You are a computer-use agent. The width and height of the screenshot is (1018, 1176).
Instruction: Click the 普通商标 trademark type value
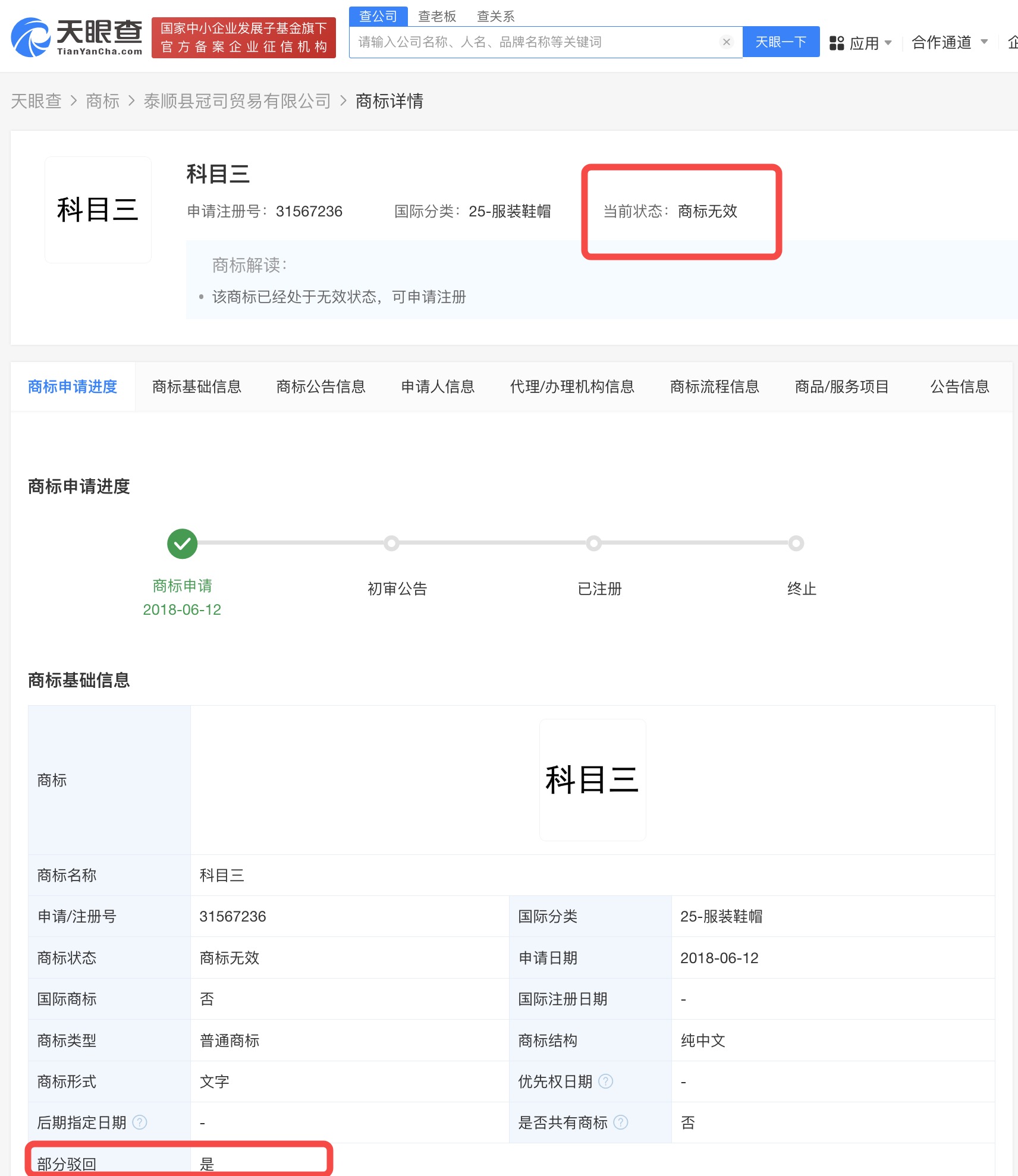[230, 1040]
